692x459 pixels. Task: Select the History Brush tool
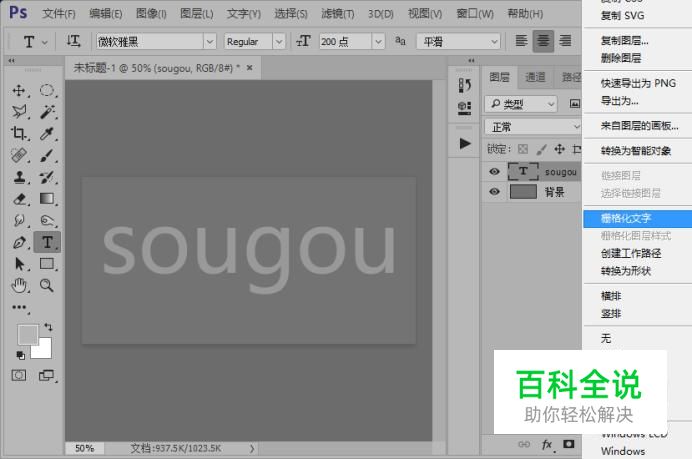click(47, 177)
